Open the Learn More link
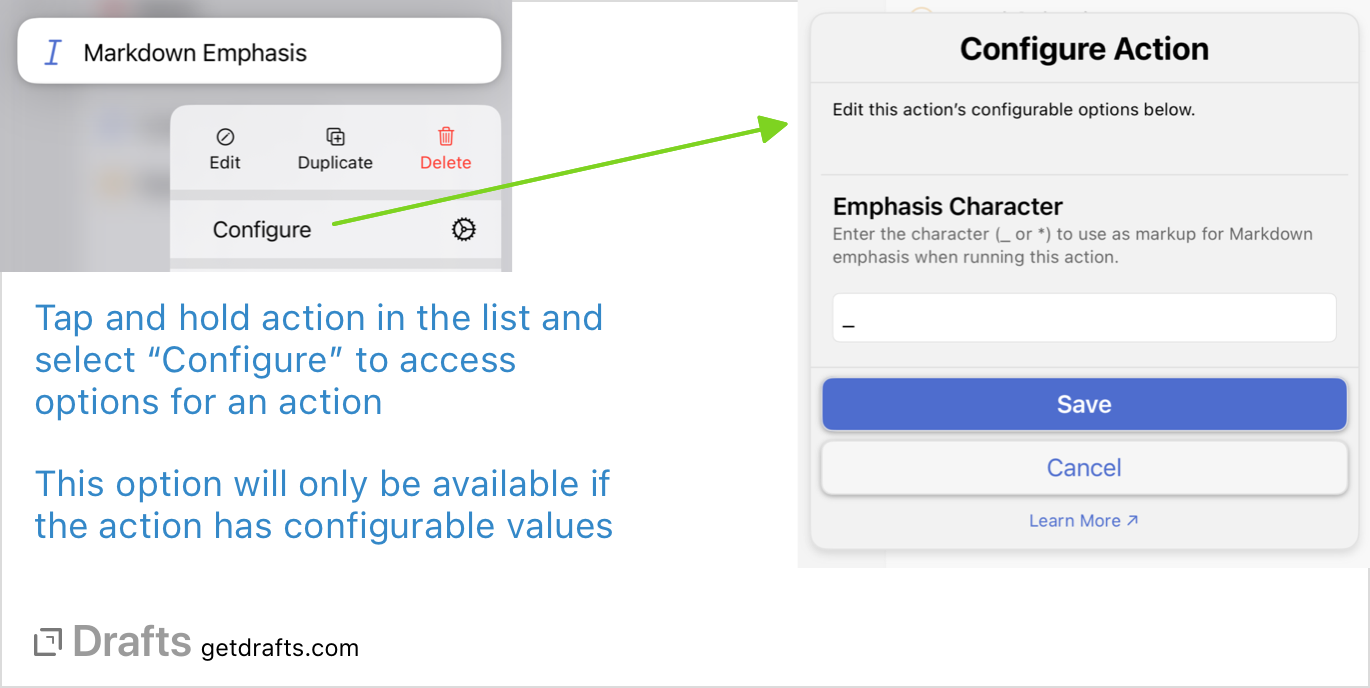 (1075, 520)
